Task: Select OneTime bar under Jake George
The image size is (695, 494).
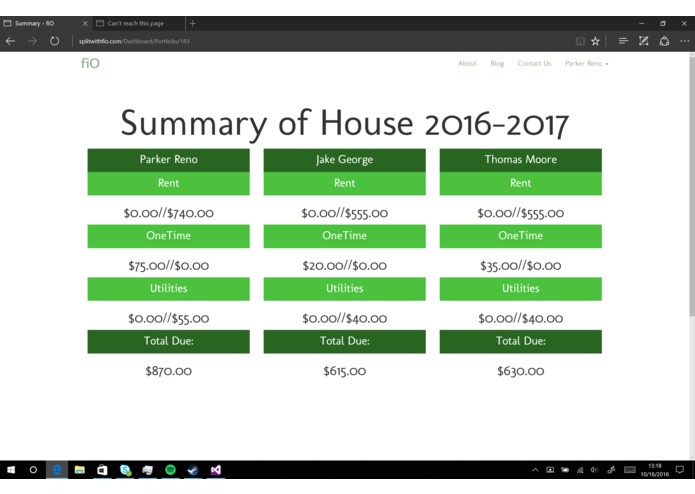Action: (344, 236)
